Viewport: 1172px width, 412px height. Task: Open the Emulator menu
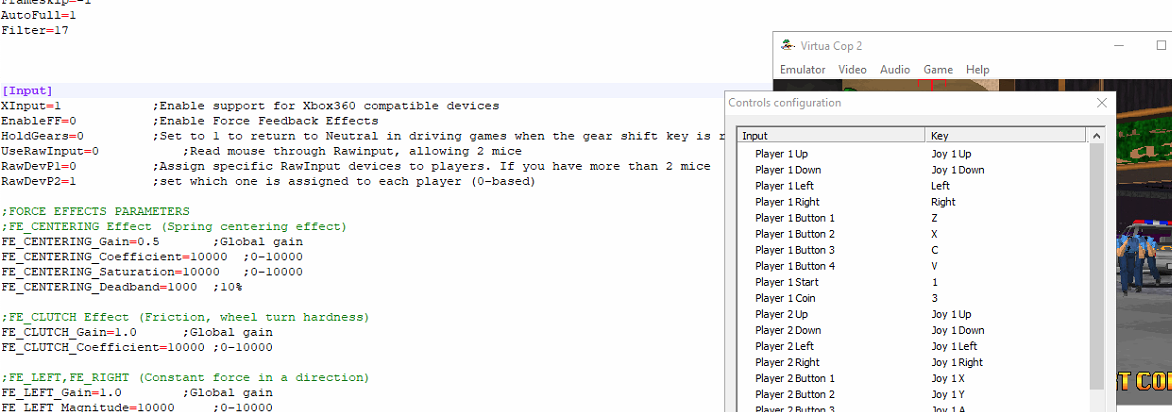coord(802,70)
